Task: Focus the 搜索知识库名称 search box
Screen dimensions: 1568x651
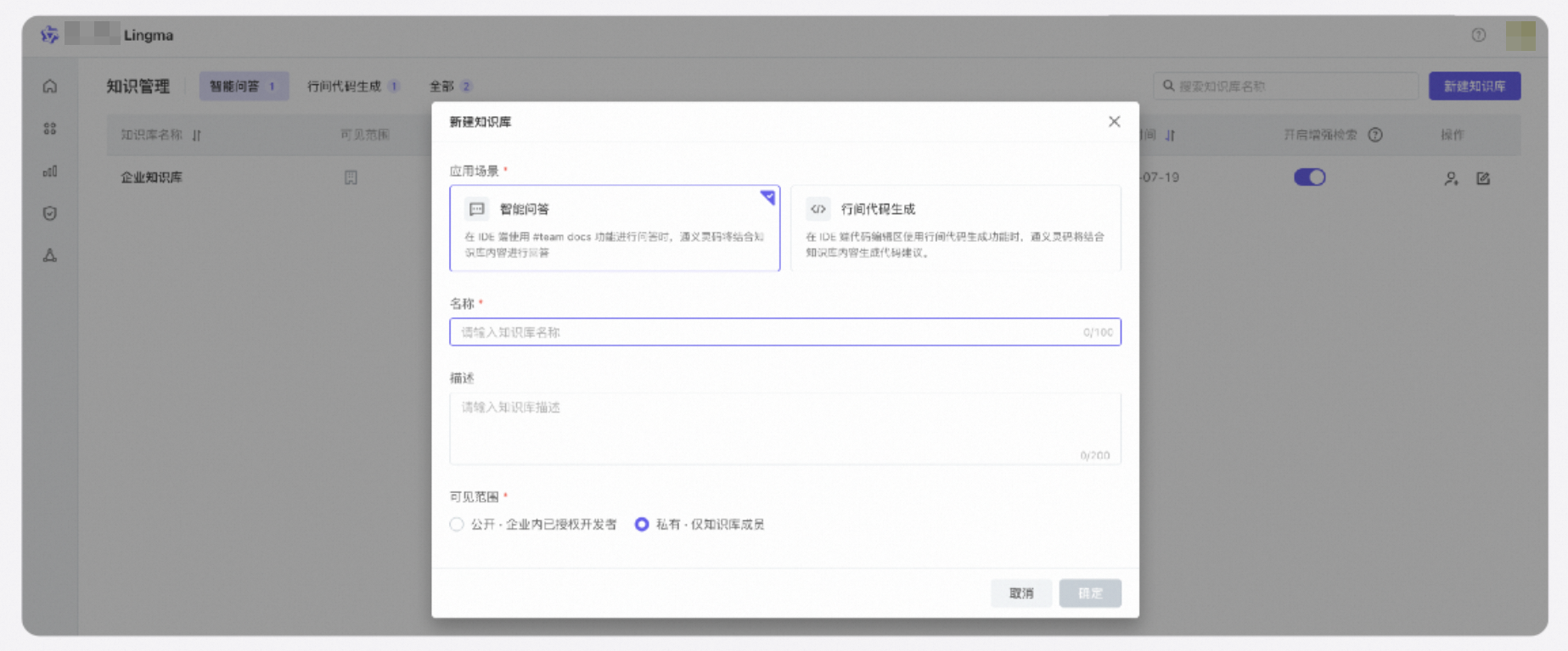Action: click(x=1285, y=86)
